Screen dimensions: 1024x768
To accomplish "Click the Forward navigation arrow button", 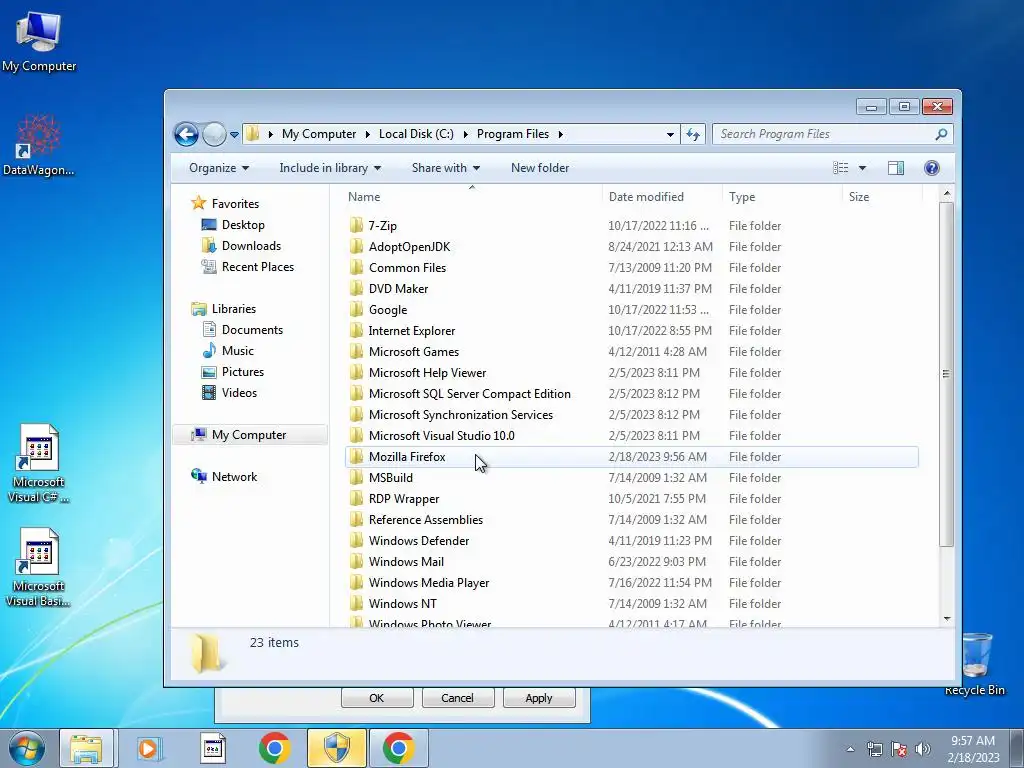I will (x=214, y=135).
